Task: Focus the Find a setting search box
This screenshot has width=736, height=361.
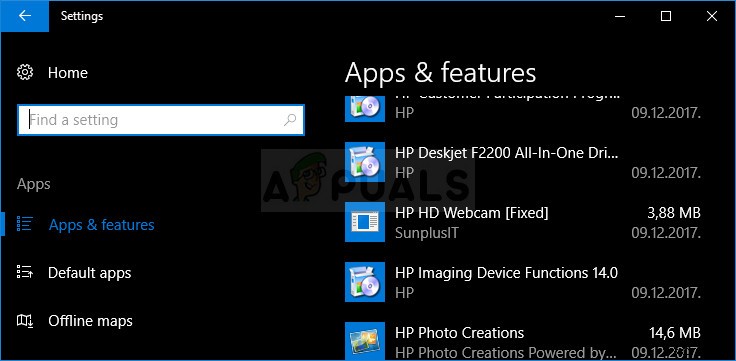Action: pyautogui.click(x=161, y=120)
